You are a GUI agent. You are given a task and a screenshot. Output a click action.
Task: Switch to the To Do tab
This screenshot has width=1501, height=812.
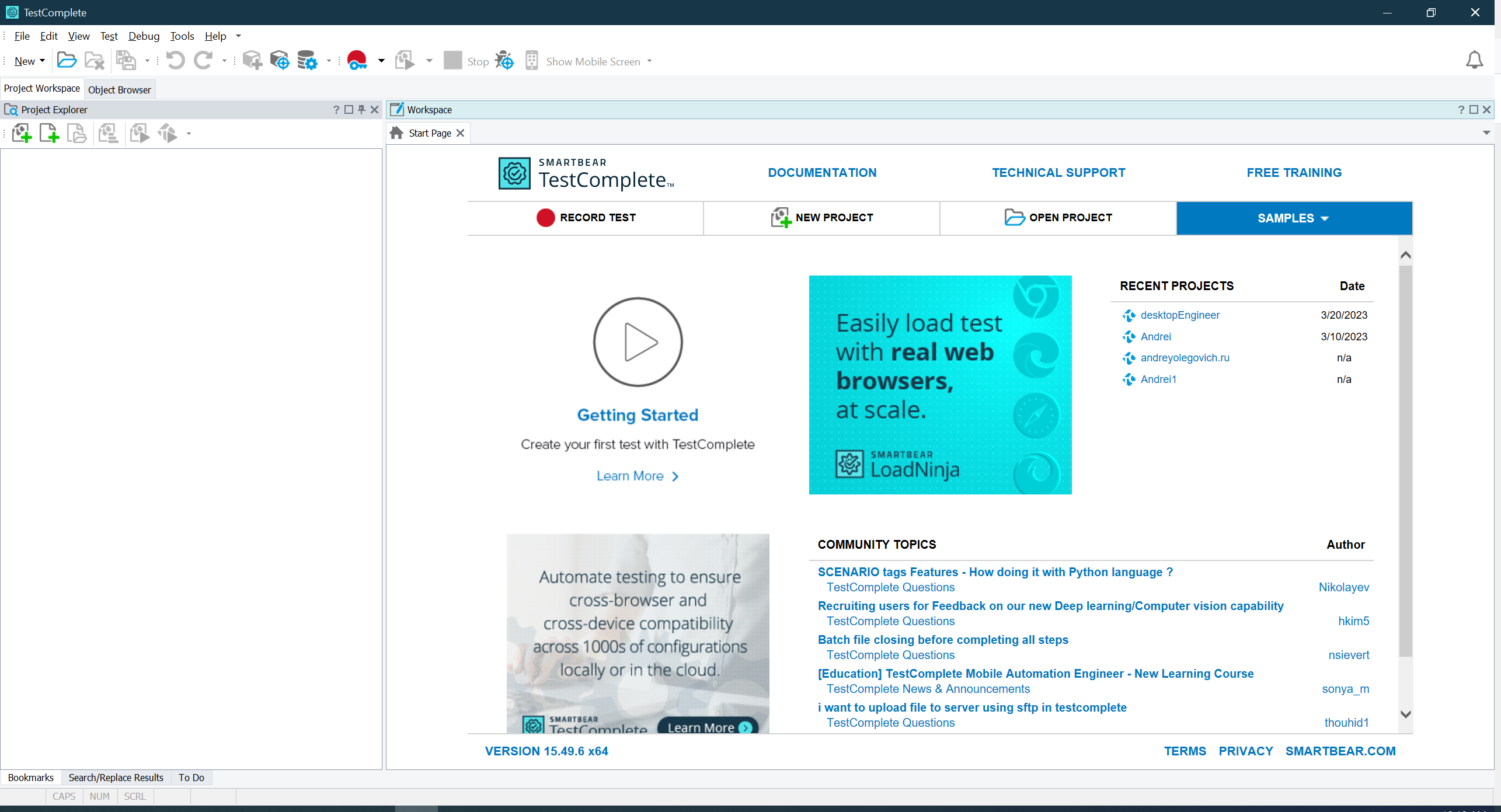(191, 778)
